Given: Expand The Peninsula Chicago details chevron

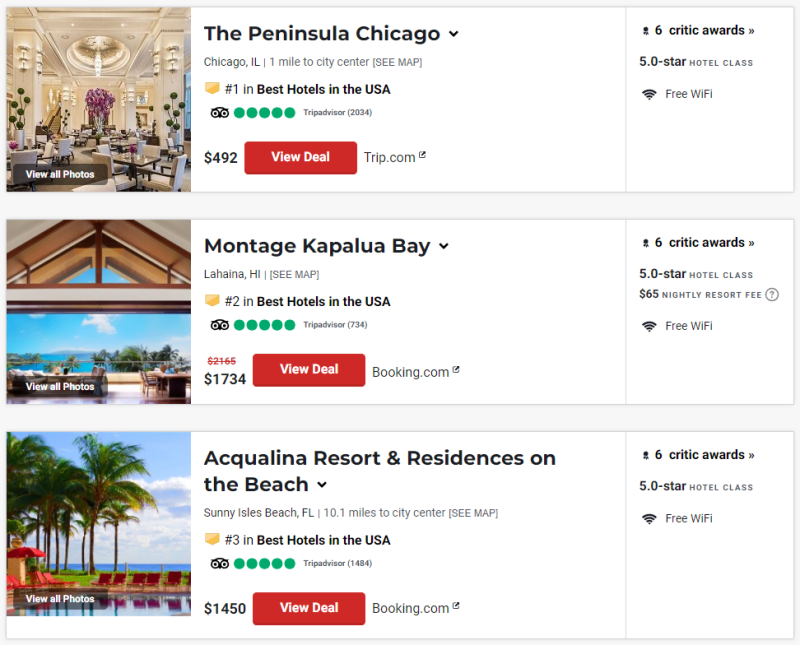Looking at the screenshot, I should (x=453, y=34).
